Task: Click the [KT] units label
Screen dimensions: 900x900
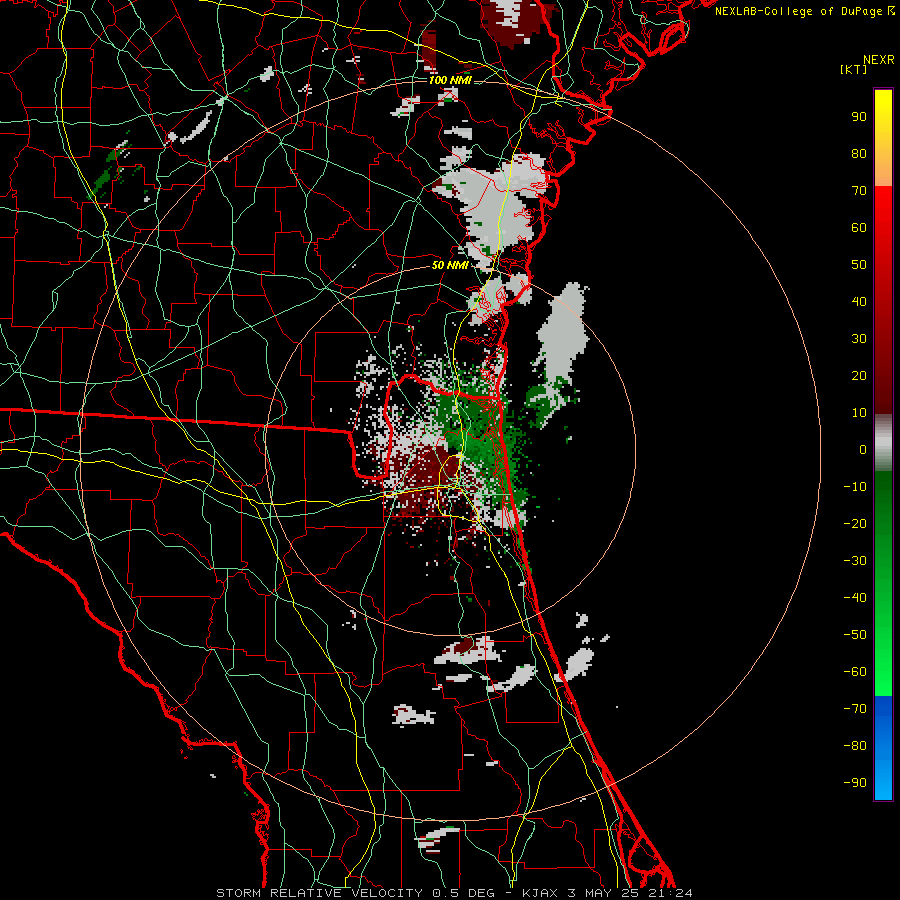Action: click(853, 69)
